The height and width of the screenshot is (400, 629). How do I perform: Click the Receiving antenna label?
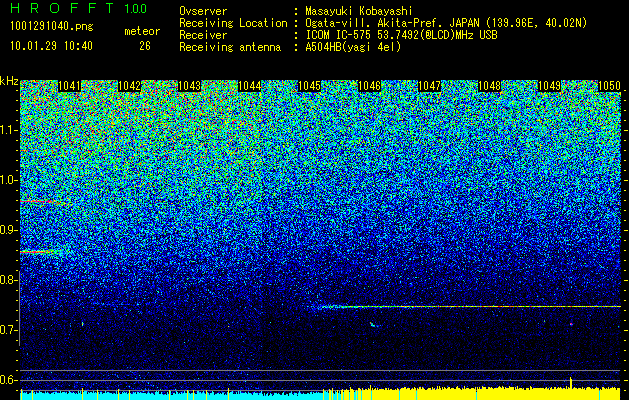(230, 47)
